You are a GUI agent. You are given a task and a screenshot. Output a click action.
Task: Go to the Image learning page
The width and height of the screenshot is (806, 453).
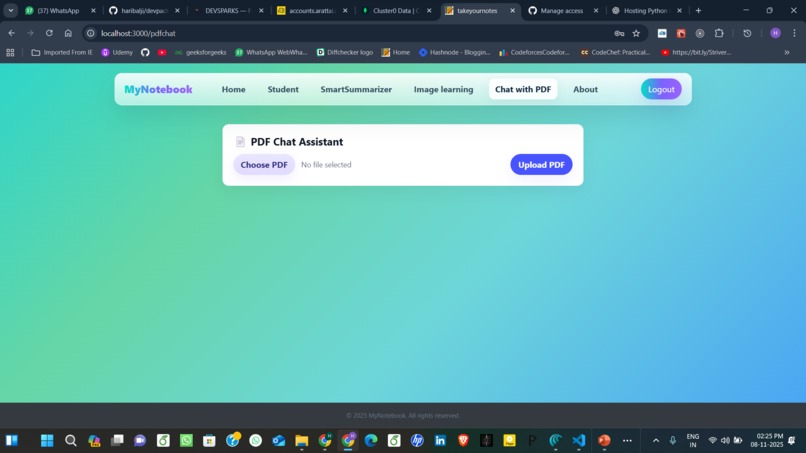(444, 89)
